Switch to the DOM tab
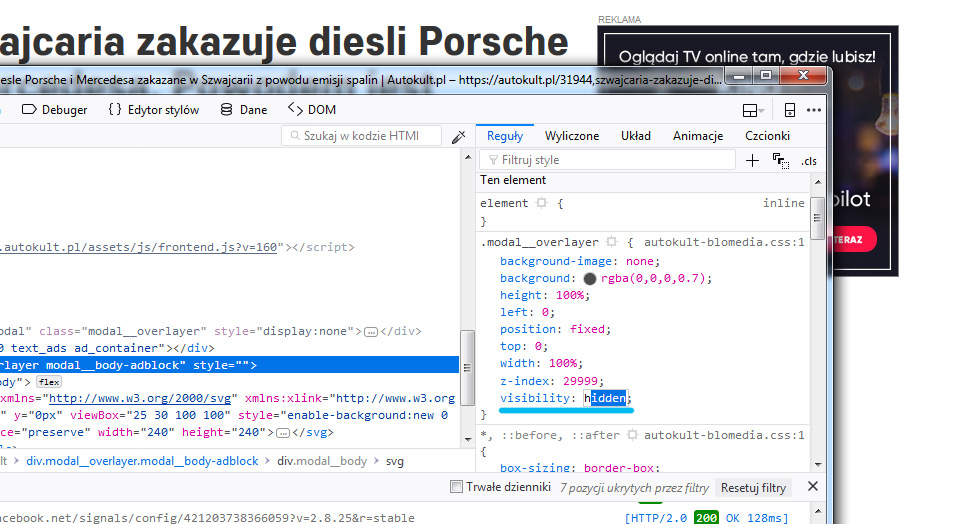Screen dimensions: 960x524 click(x=312, y=110)
